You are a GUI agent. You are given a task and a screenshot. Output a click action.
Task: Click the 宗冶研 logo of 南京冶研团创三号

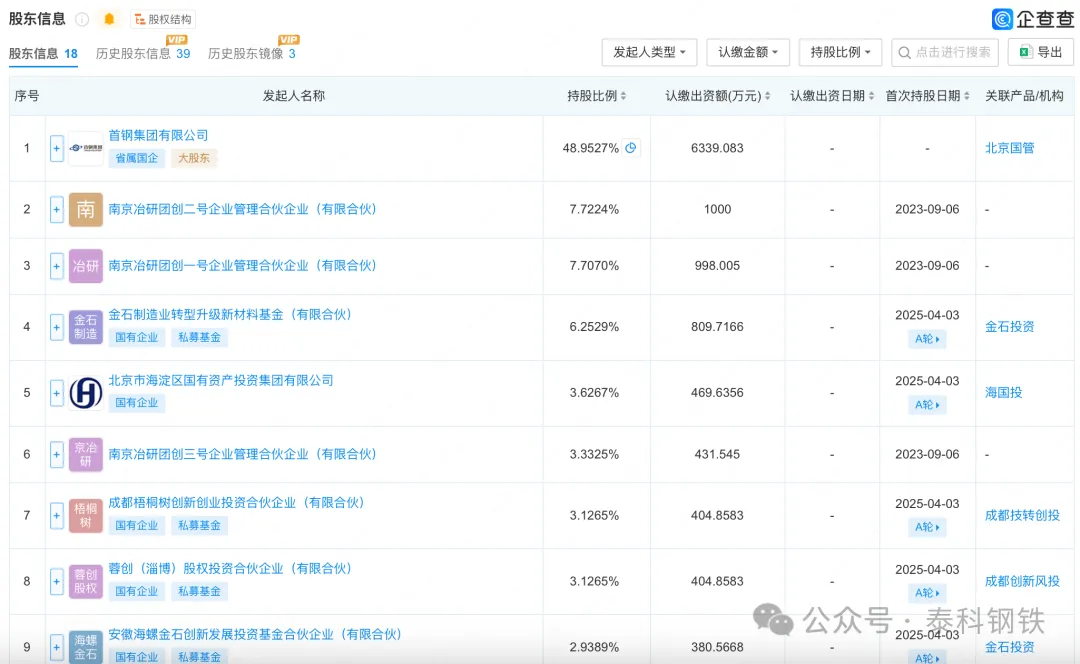pyautogui.click(x=85, y=455)
